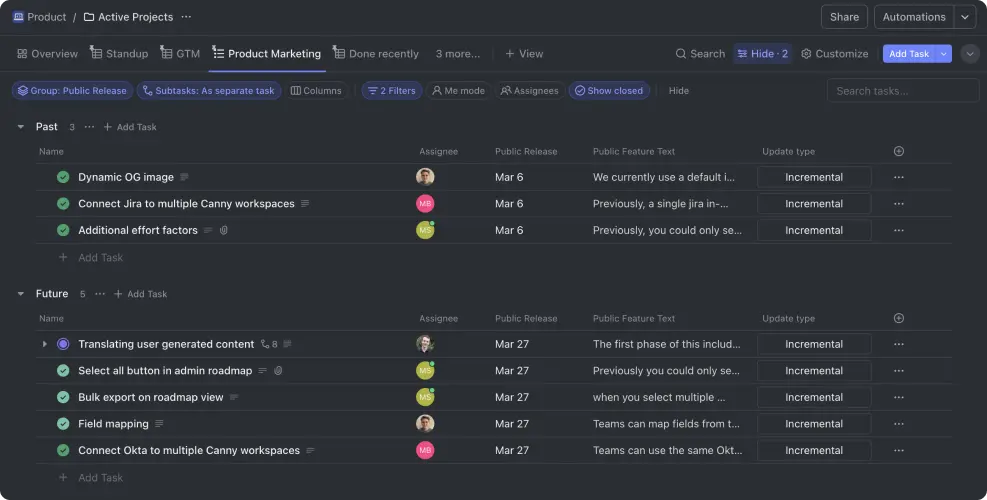Open the Done recently tab

point(376,54)
